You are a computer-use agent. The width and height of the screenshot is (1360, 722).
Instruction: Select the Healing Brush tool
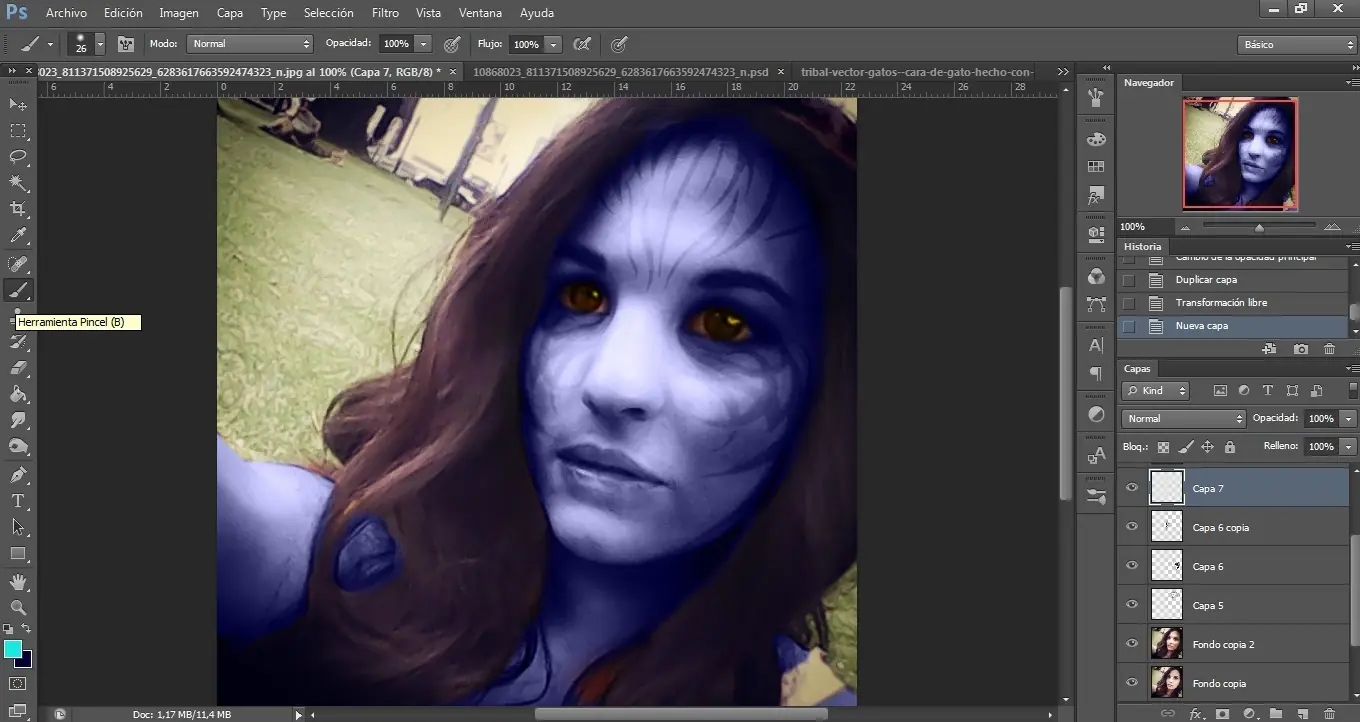coord(18,263)
